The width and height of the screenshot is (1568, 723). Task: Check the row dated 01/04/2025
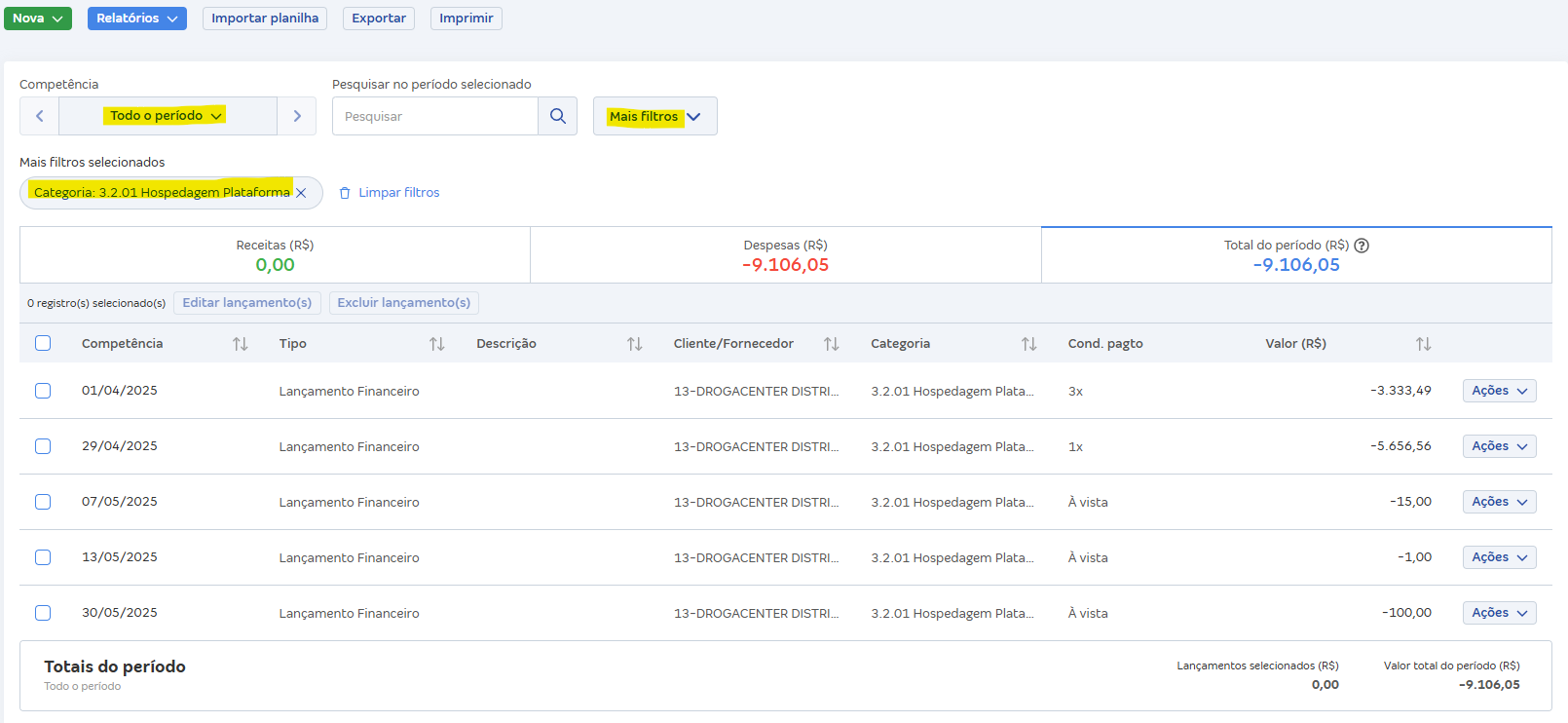pos(43,391)
